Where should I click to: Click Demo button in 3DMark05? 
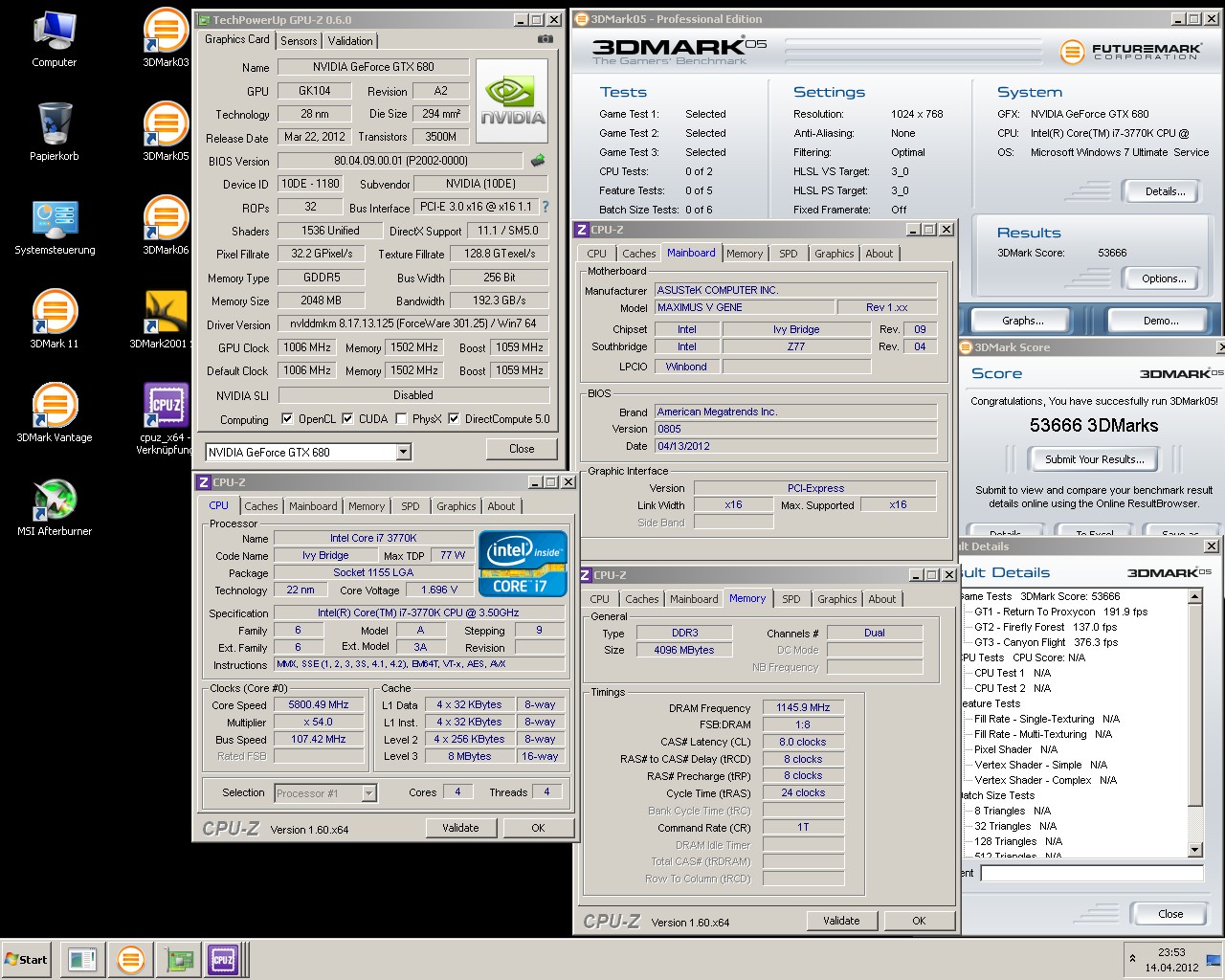[1160, 321]
